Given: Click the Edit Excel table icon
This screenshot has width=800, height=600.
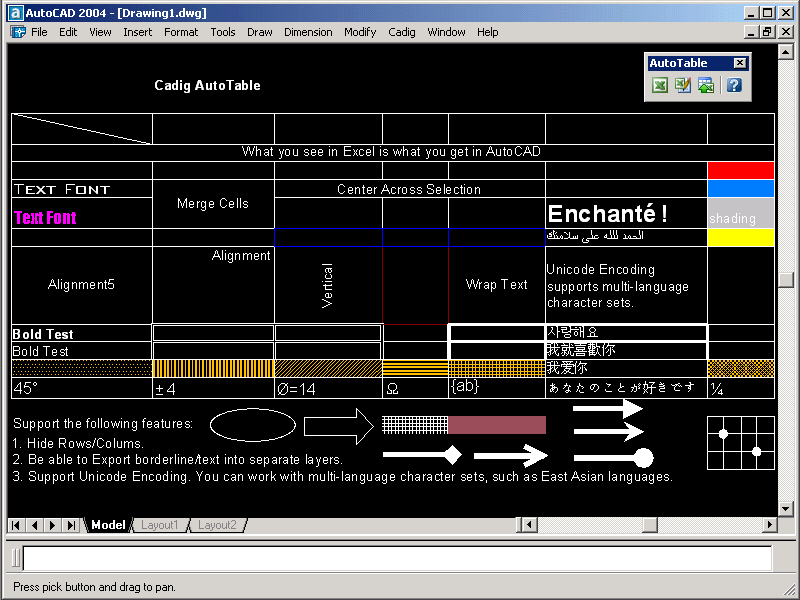Looking at the screenshot, I should point(683,86).
